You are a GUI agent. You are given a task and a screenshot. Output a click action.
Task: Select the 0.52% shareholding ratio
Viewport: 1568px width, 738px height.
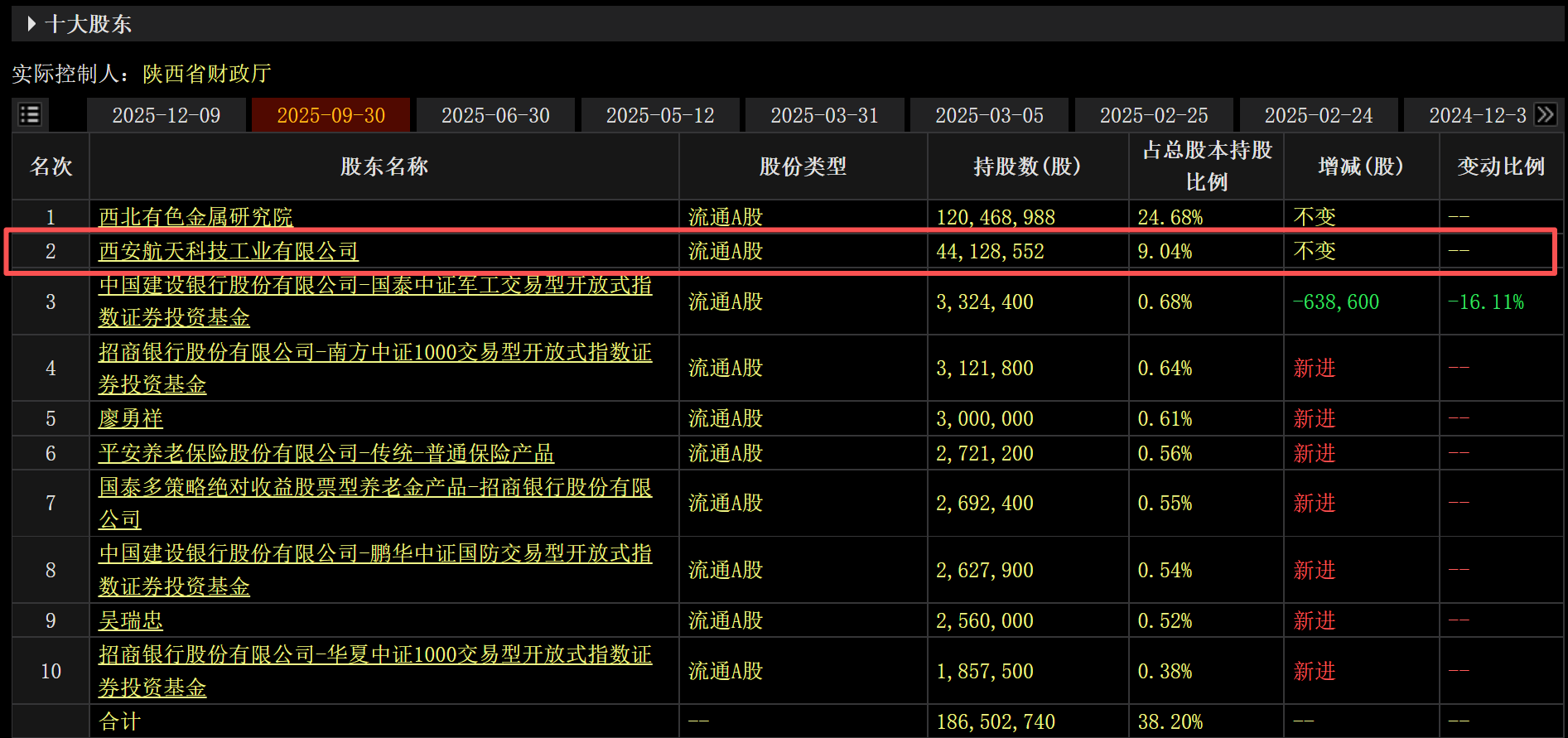1165,620
